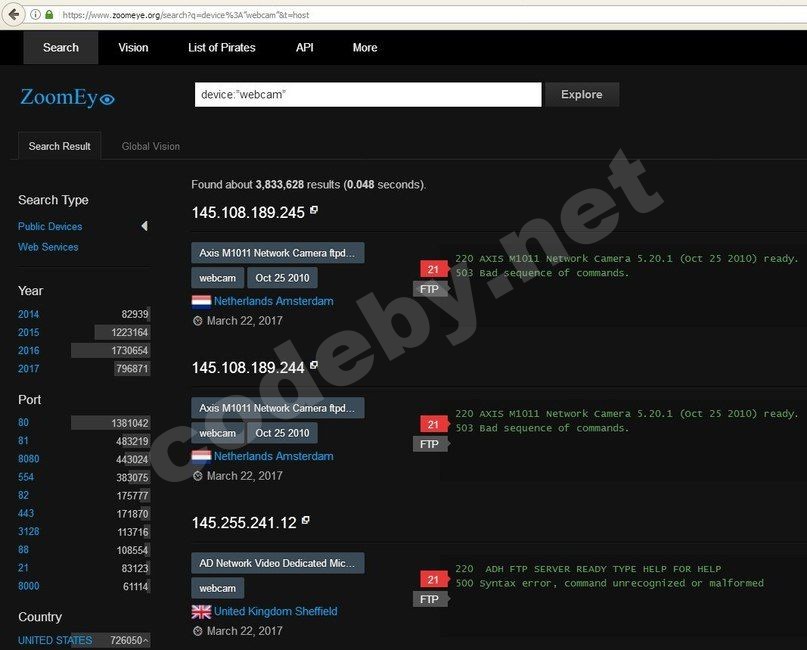Click the Netherlands flag in first result
Image resolution: width=807 pixels, height=650 pixels.
pos(201,301)
